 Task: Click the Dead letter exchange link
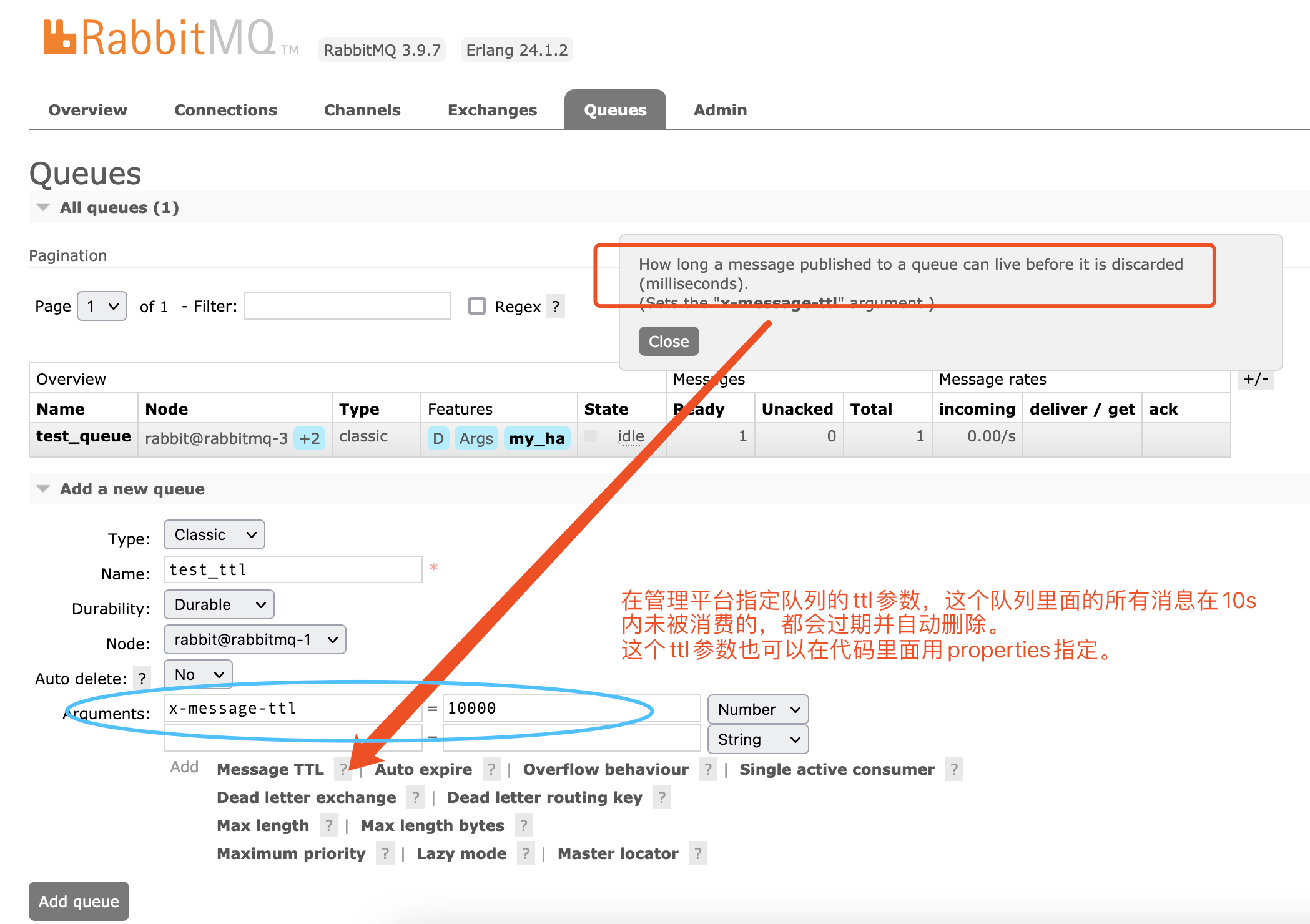click(x=307, y=797)
